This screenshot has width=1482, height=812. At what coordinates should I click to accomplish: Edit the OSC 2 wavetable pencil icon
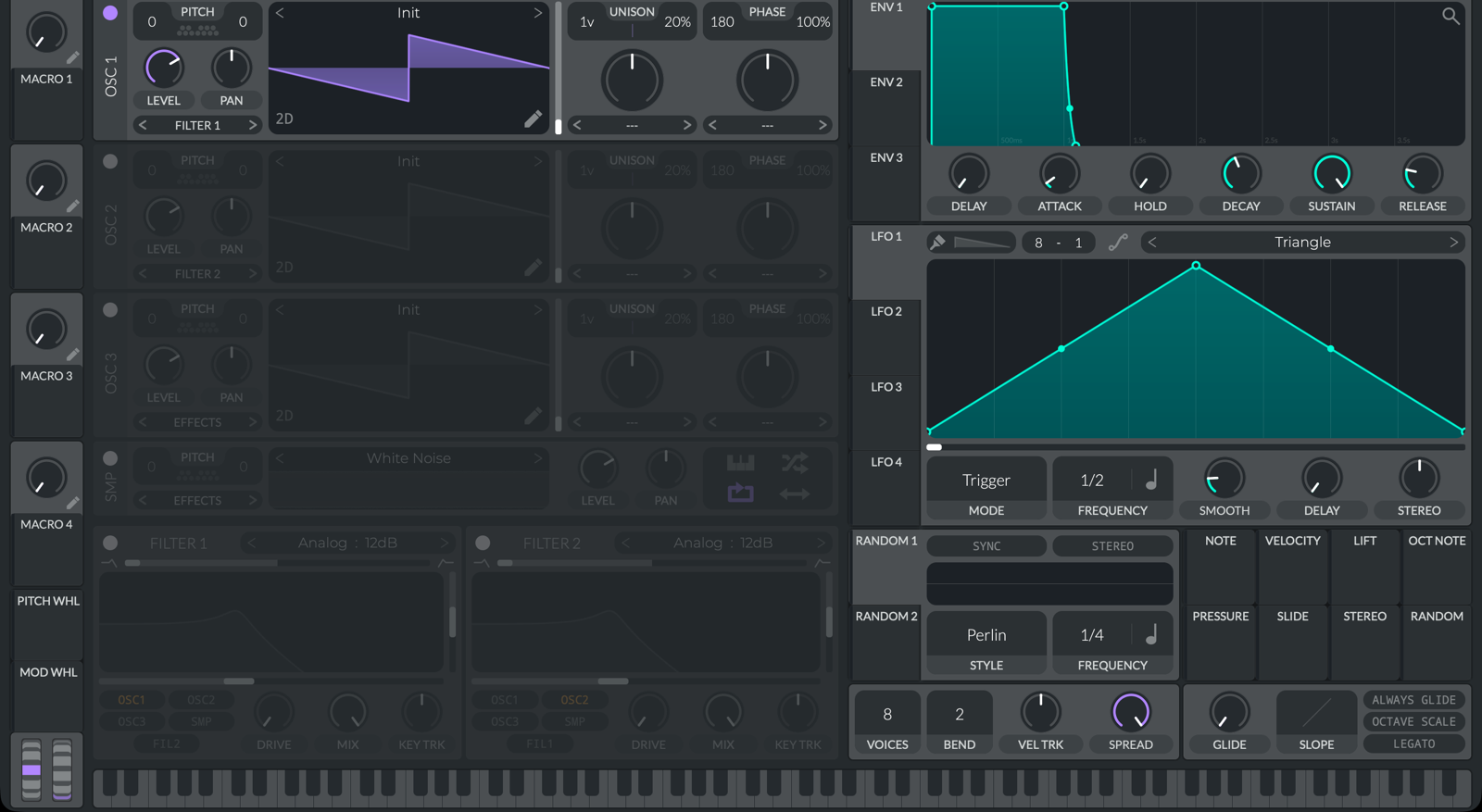(x=533, y=267)
